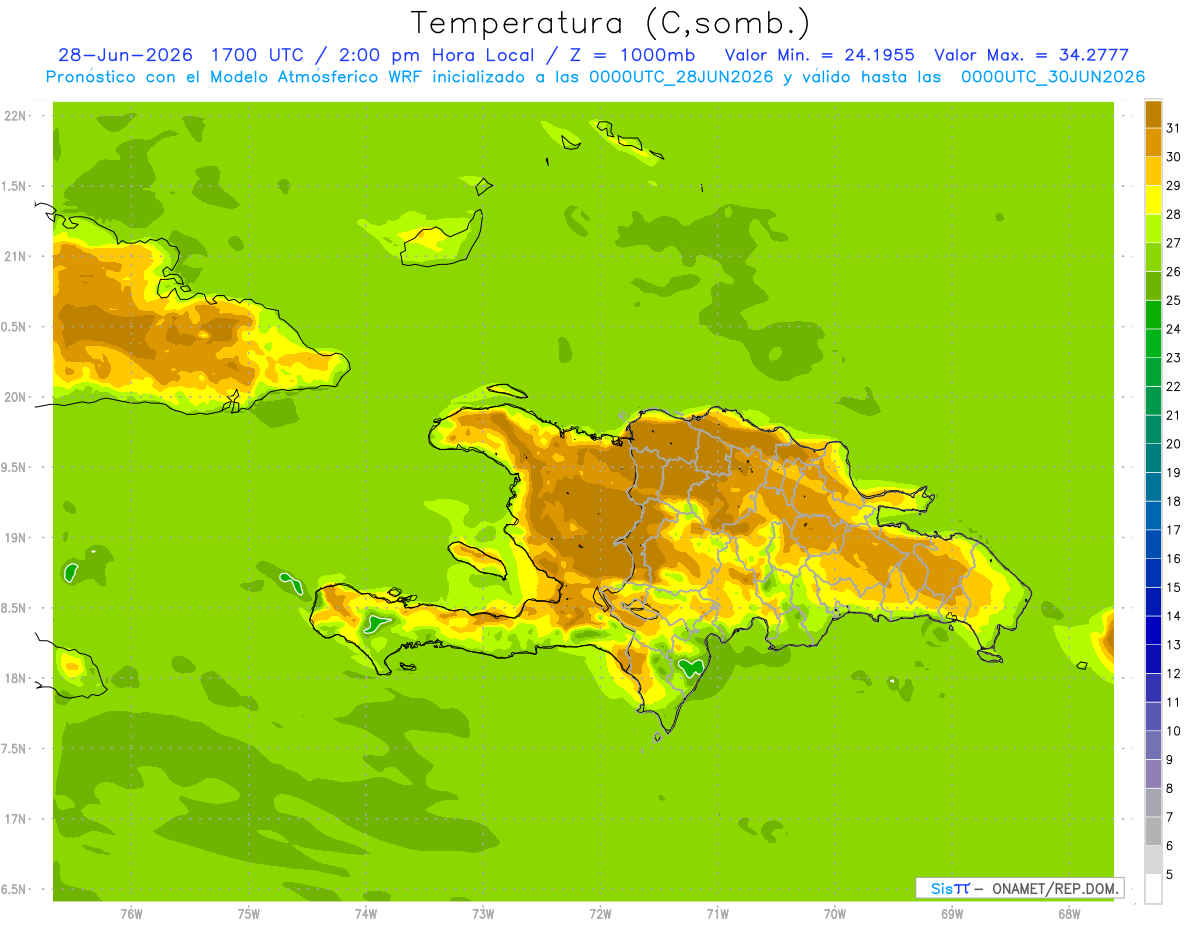This screenshot has width=1200, height=927.
Task: Click the '69W' longitude label
Action: pyautogui.click(x=952, y=913)
